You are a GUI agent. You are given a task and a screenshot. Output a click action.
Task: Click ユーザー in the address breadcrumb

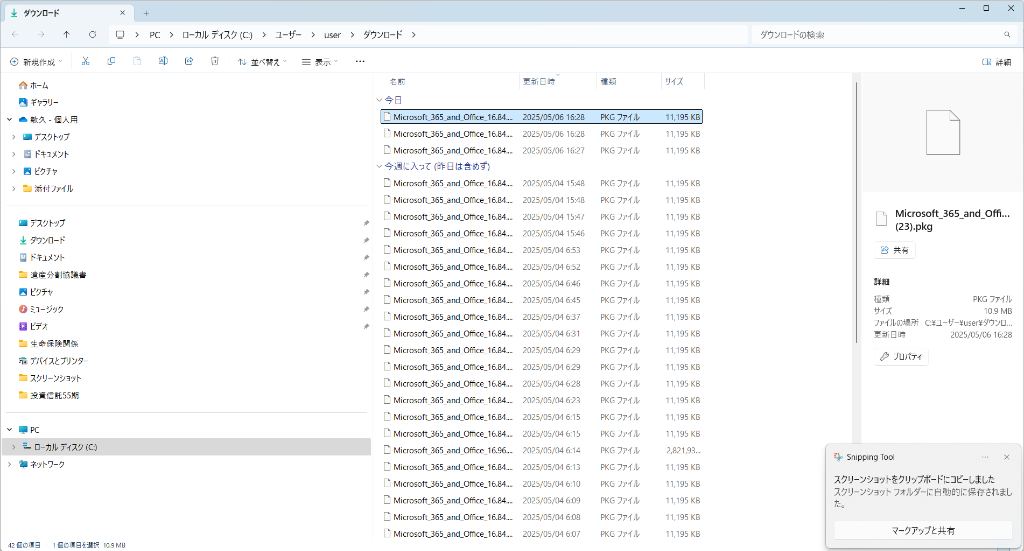pyautogui.click(x=288, y=35)
